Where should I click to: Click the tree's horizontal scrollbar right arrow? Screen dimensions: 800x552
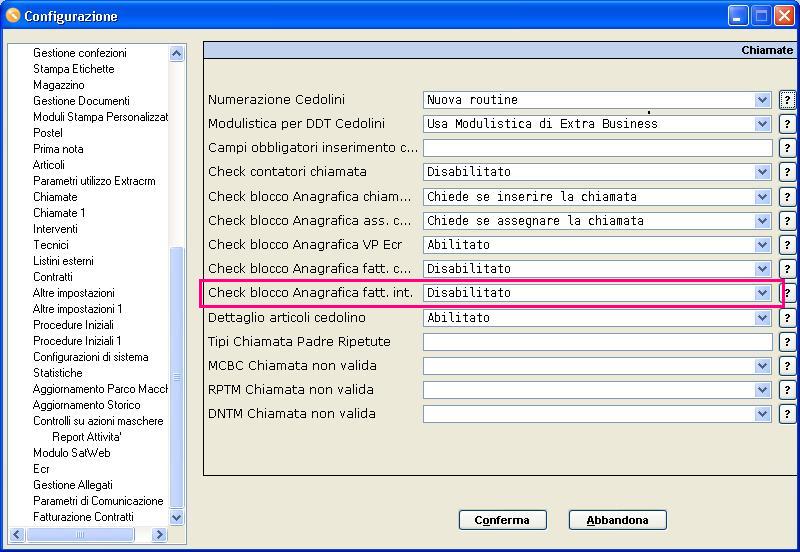pos(159,534)
